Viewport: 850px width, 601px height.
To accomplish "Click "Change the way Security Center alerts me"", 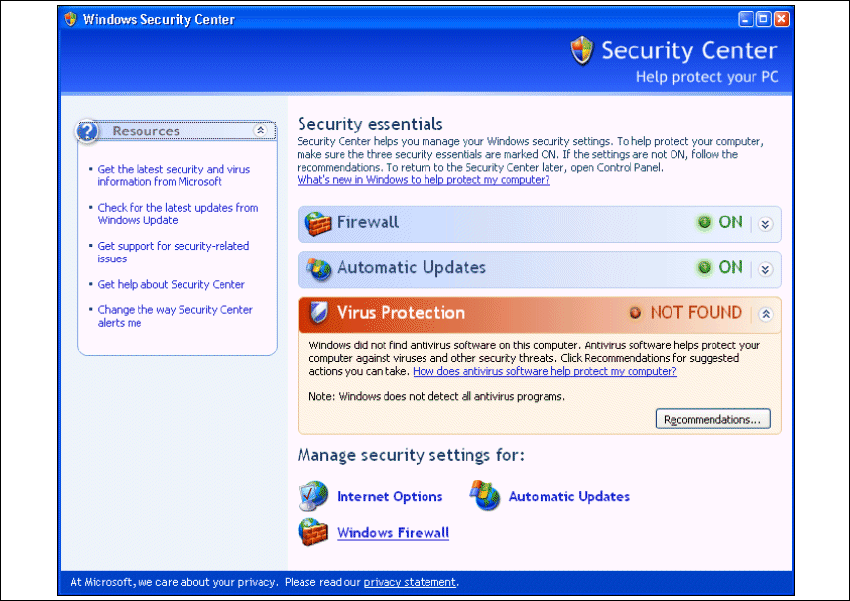I will 174,316.
